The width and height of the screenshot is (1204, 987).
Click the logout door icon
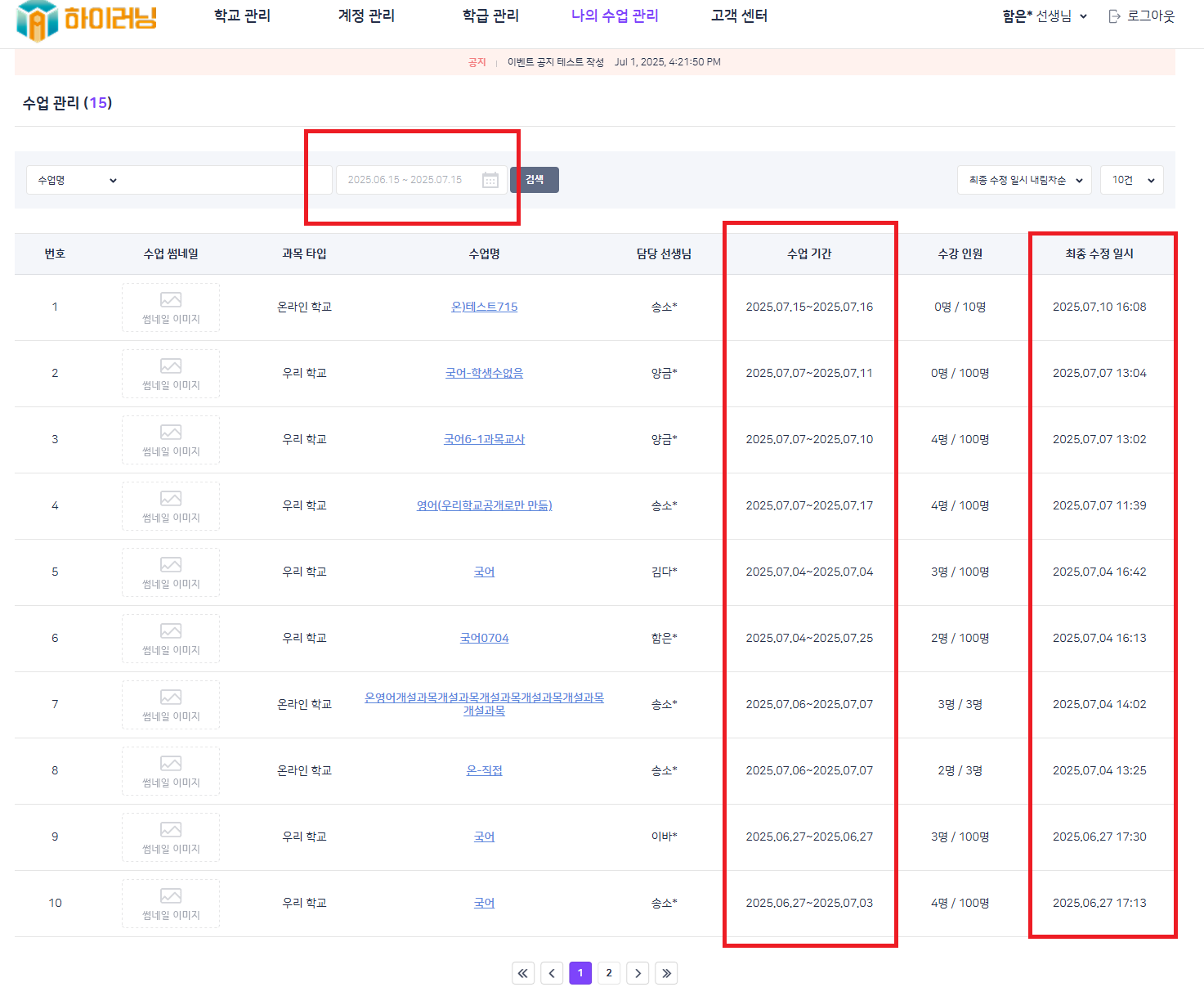(1114, 16)
